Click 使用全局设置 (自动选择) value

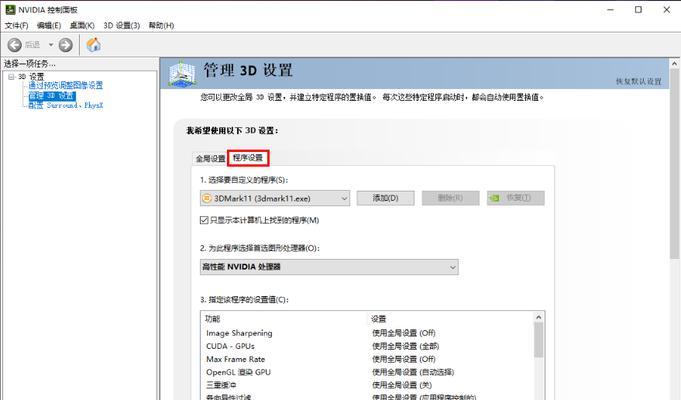[413, 372]
